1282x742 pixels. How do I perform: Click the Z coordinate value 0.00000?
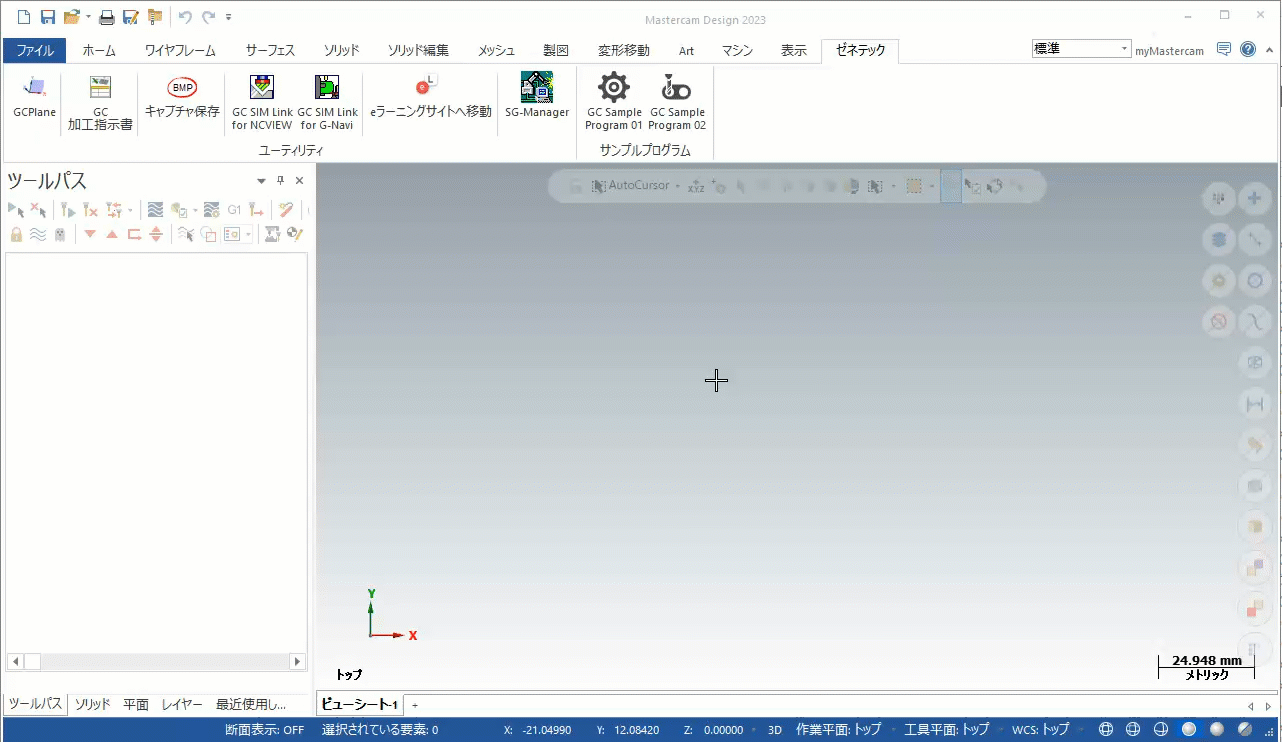723,730
